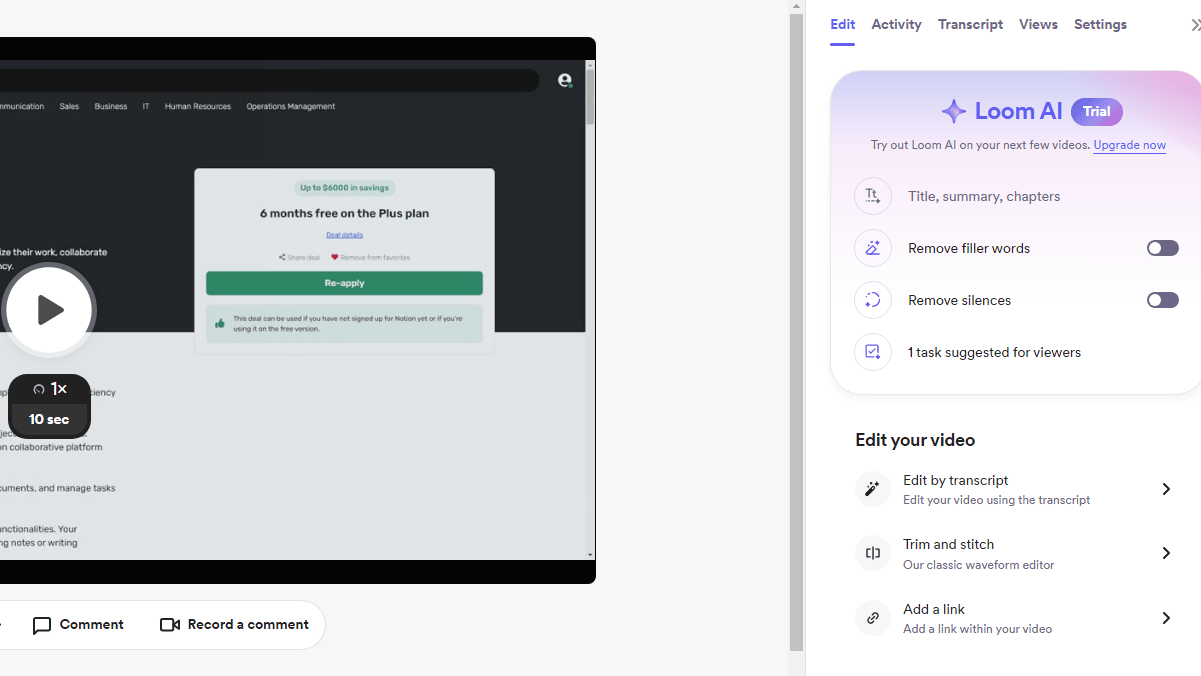Screen dimensions: 1201x676
Task: Collapse the side panel with the double chevron
Action: pos(1195,25)
